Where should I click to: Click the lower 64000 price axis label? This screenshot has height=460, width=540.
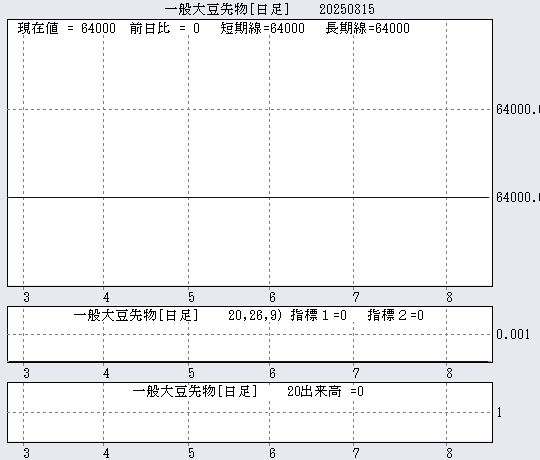point(518,197)
